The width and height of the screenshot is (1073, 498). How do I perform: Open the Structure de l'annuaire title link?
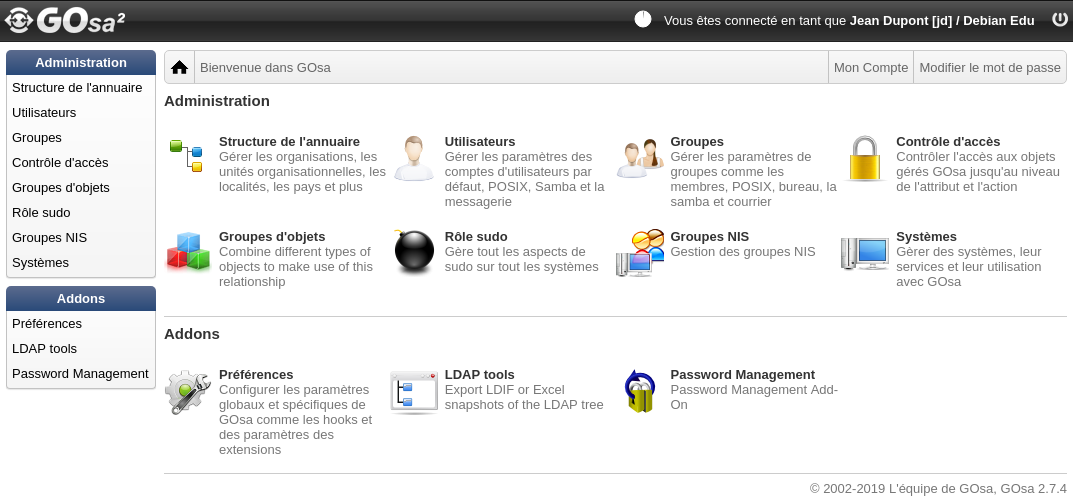point(289,142)
